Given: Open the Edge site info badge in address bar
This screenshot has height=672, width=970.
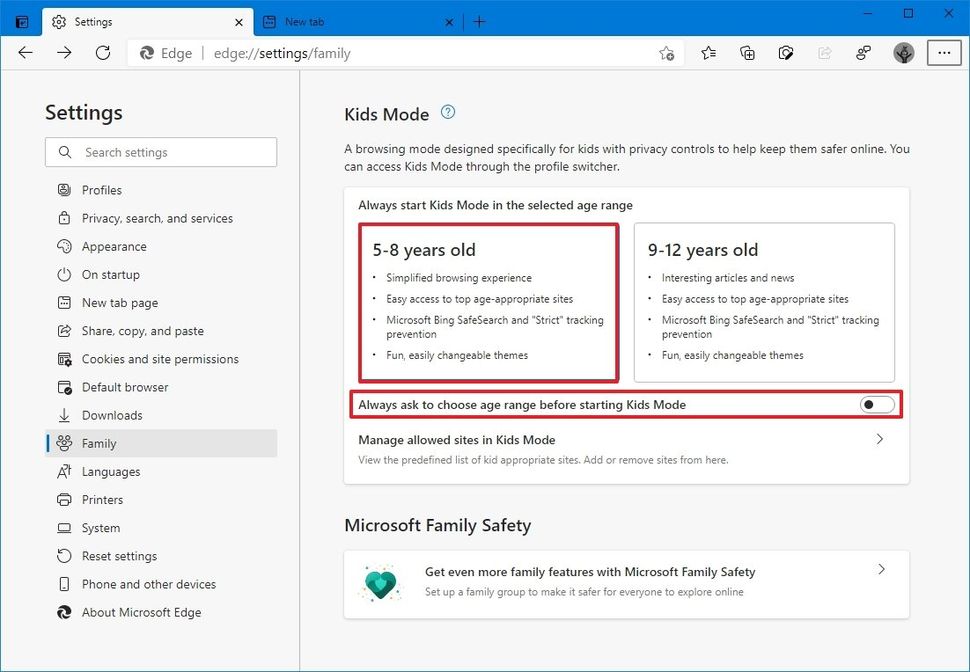Looking at the screenshot, I should [165, 53].
